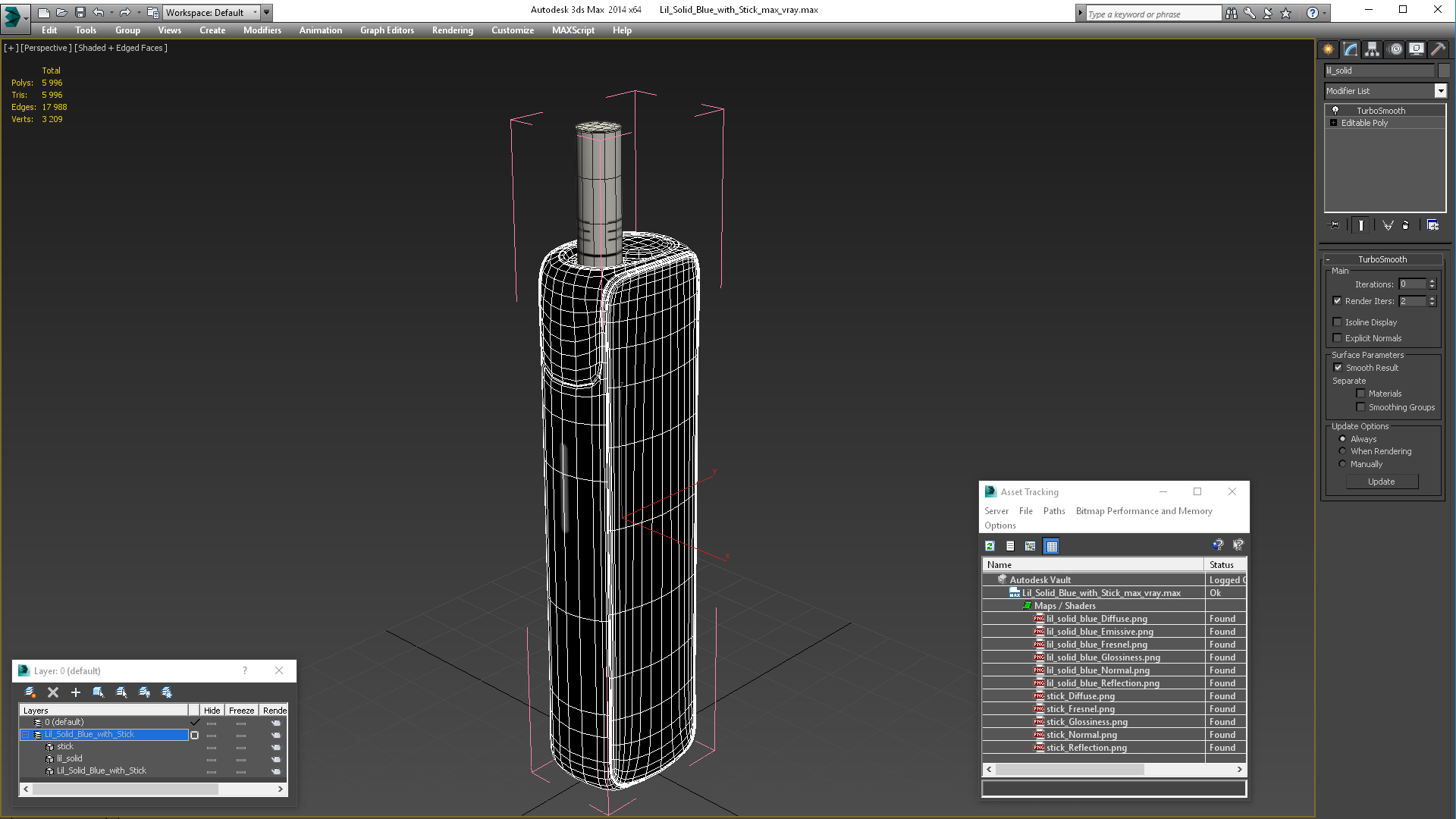This screenshot has height=819, width=1456.
Task: Uncheck Smooth Result checkbox
Action: click(1338, 368)
